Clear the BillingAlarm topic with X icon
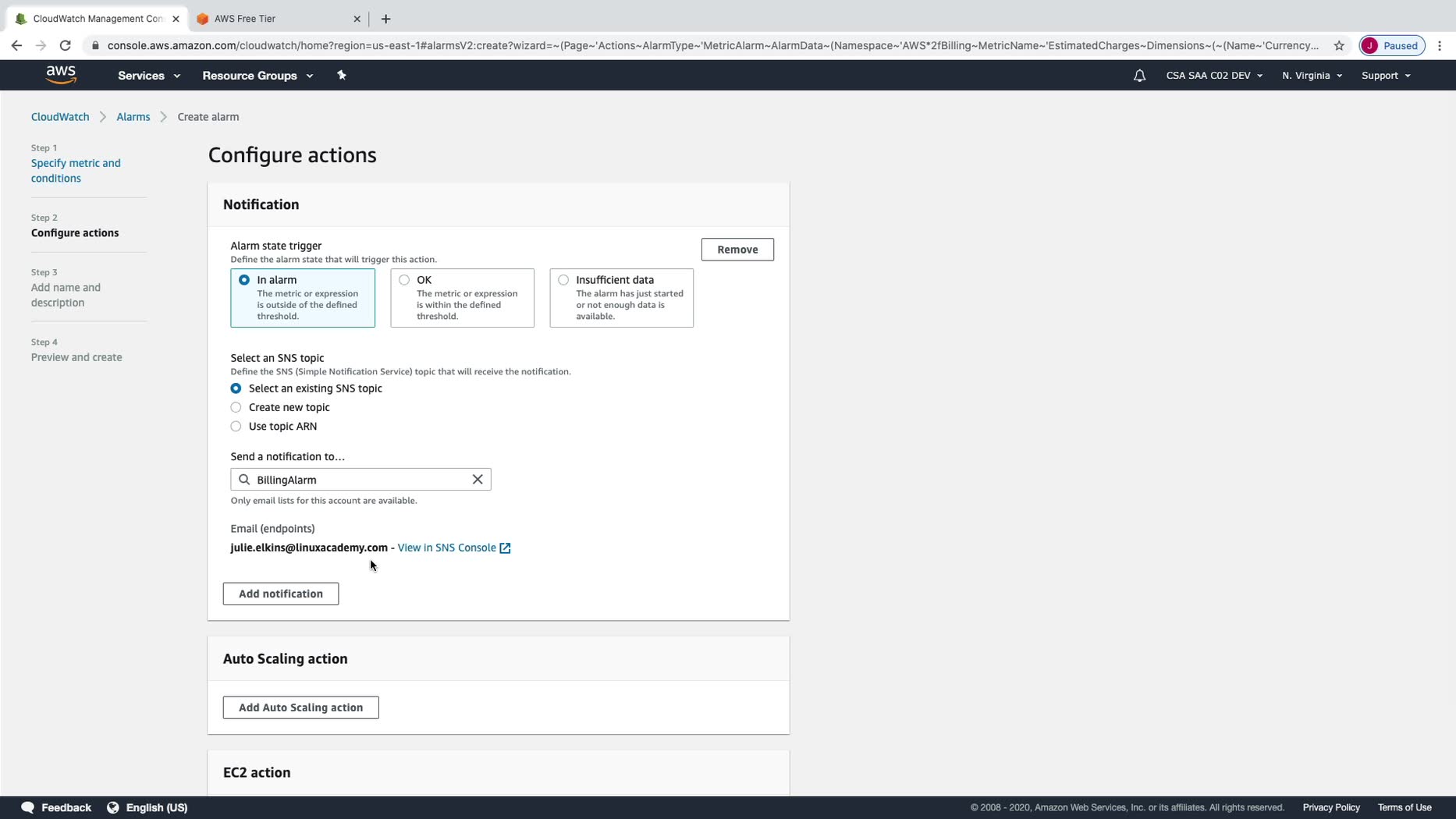This screenshot has width=1456, height=819. click(x=478, y=479)
